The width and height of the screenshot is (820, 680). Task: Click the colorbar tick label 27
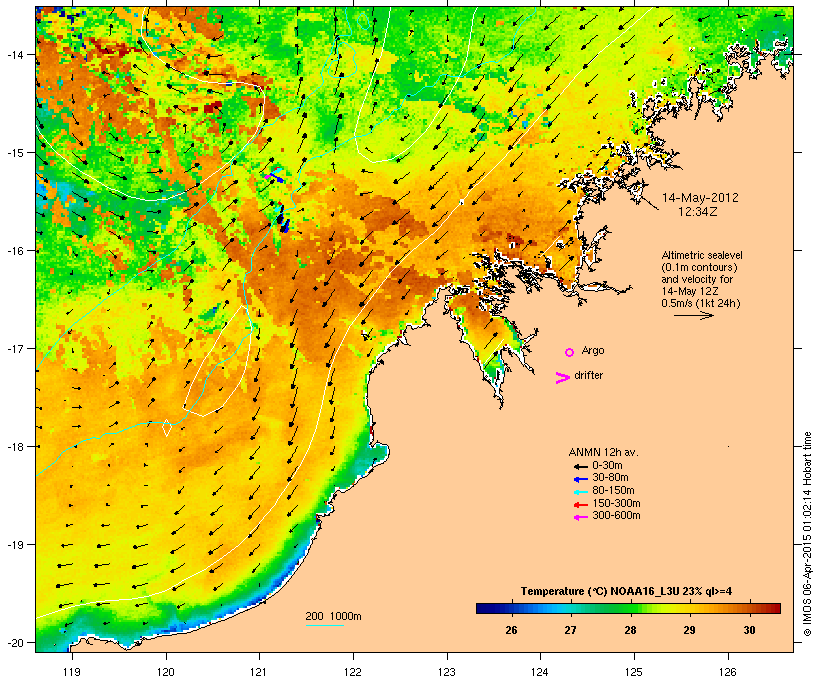coord(571,630)
